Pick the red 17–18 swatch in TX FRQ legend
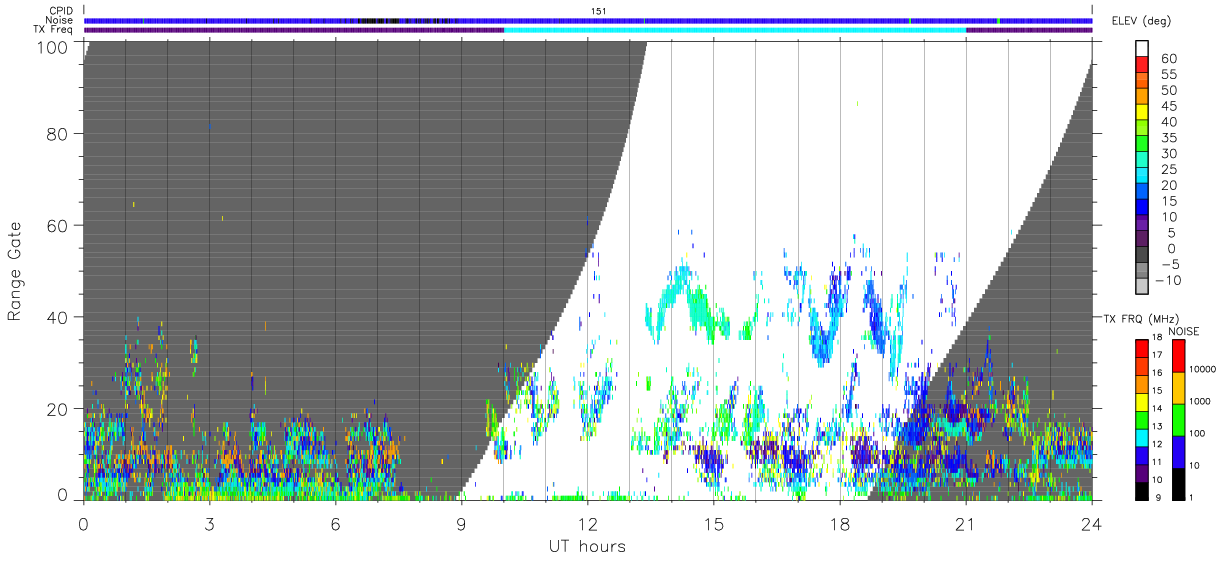Screen dimensions: 1228x567 [x=1142, y=349]
